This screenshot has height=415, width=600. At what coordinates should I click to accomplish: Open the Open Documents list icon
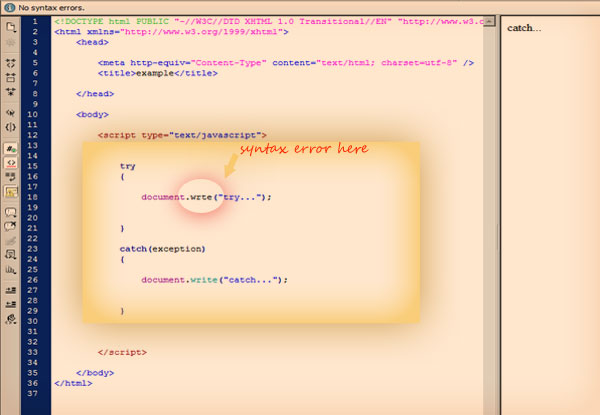pos(11,27)
